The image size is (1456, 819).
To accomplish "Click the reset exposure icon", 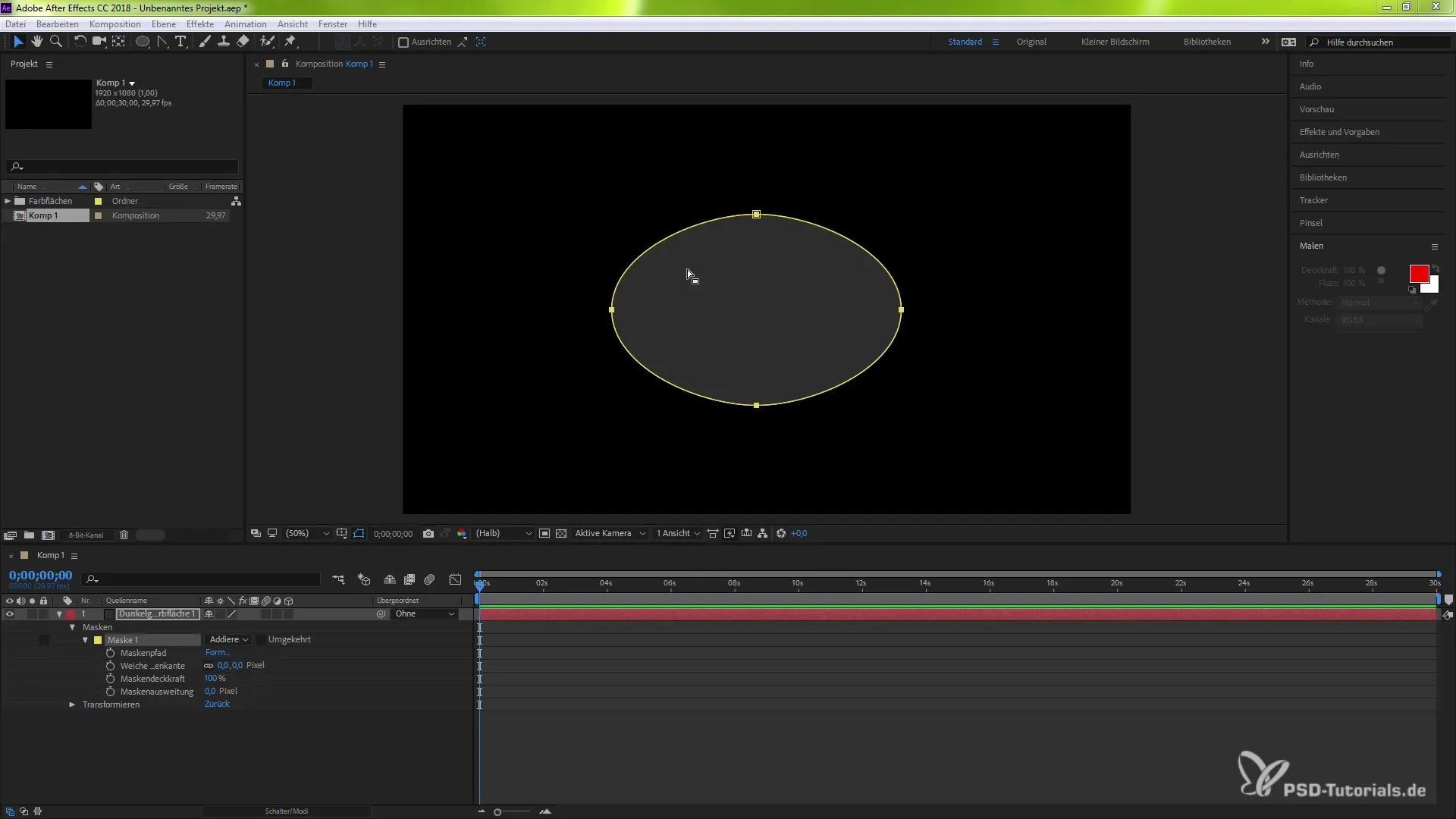I will click(x=781, y=534).
